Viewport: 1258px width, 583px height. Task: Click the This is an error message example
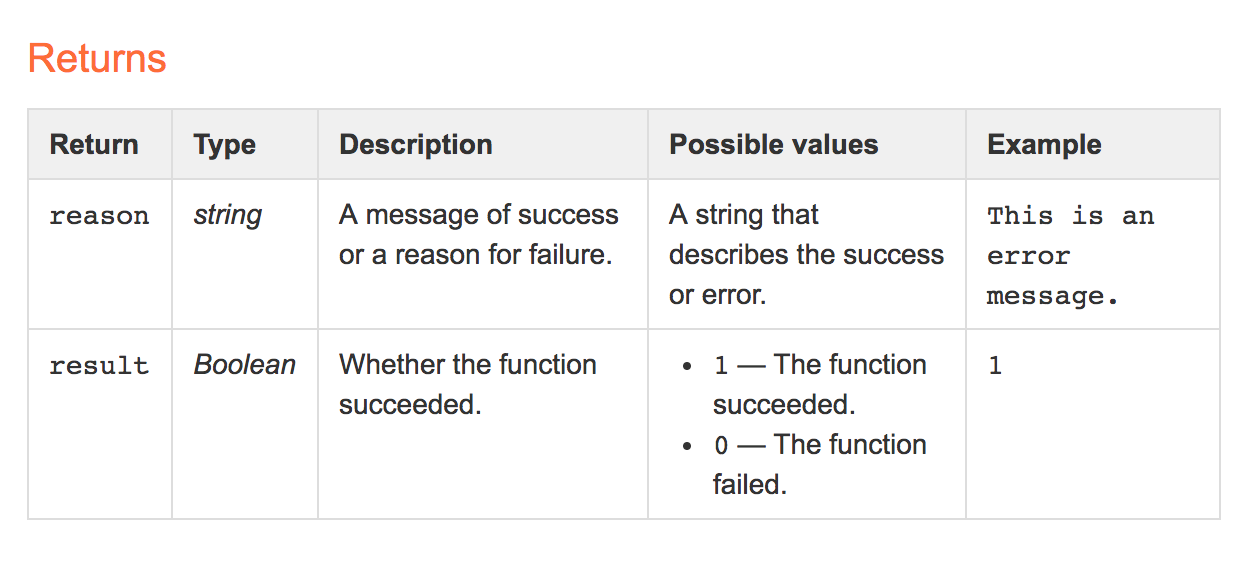click(x=1071, y=256)
